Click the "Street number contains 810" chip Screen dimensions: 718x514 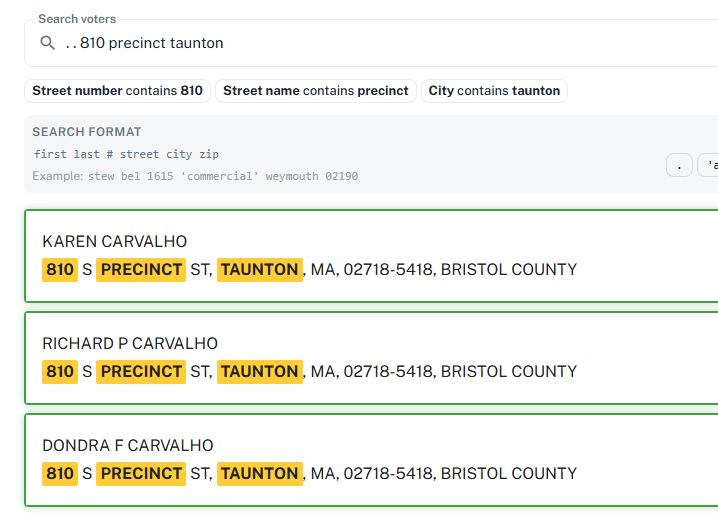117,91
